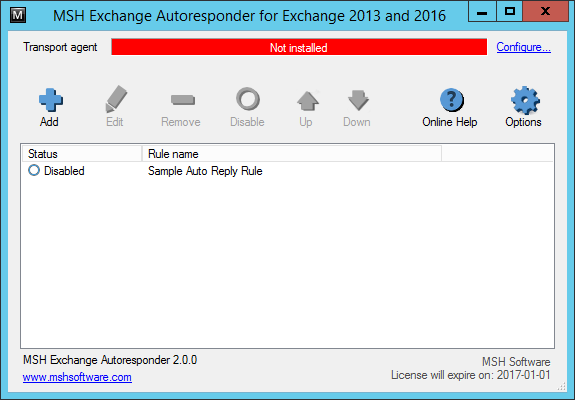Open Options gear icon
The width and height of the screenshot is (575, 400).
[x=525, y=100]
